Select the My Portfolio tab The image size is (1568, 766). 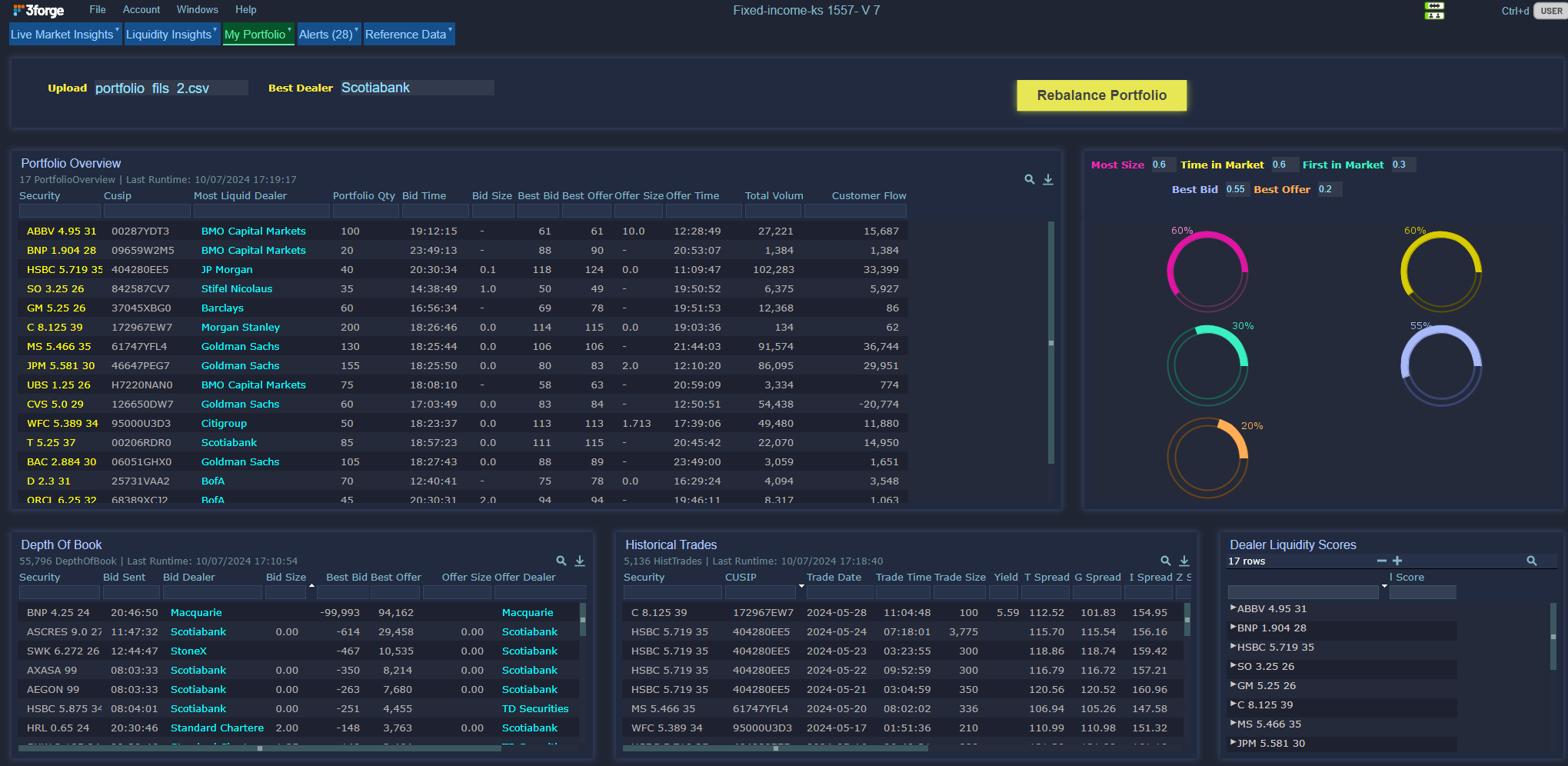click(x=258, y=34)
